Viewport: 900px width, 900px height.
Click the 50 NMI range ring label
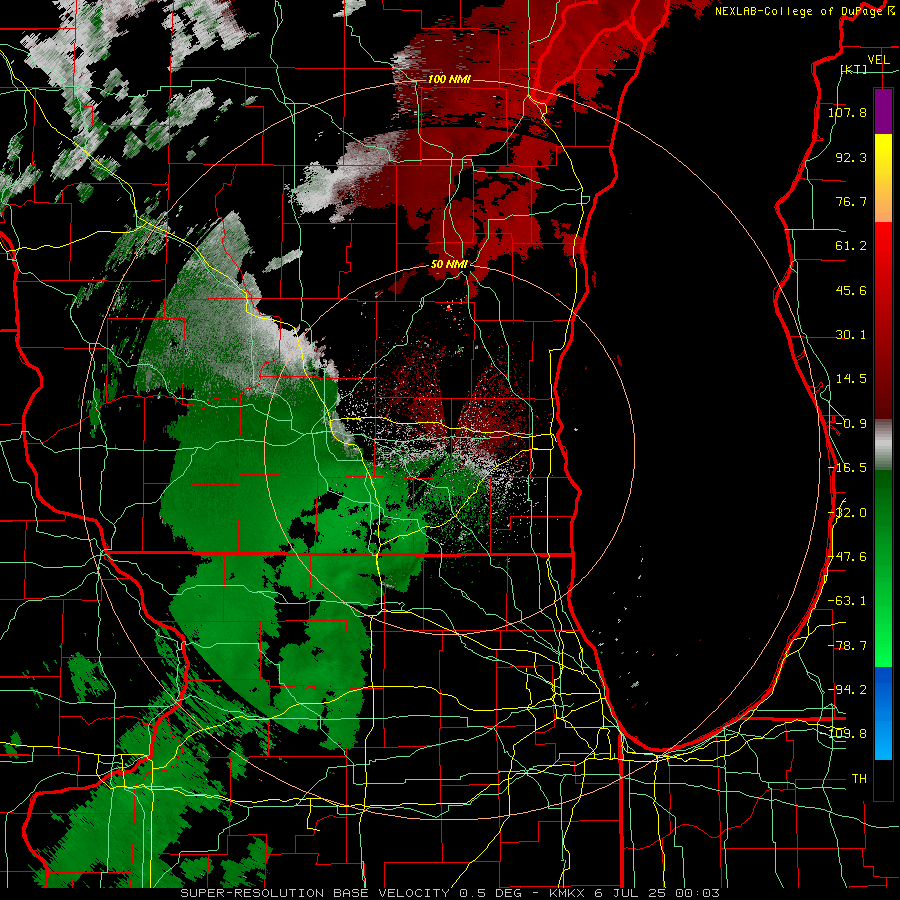tap(449, 265)
